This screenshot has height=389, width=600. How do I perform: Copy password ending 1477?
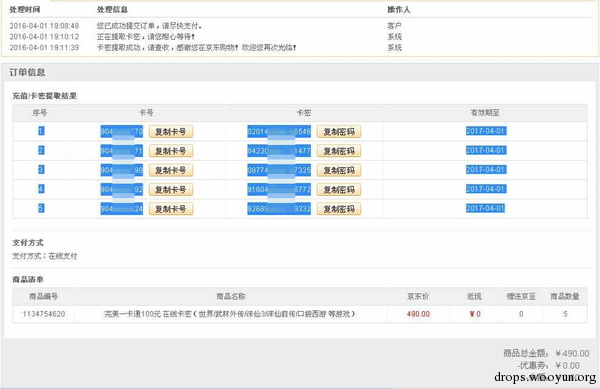point(339,151)
